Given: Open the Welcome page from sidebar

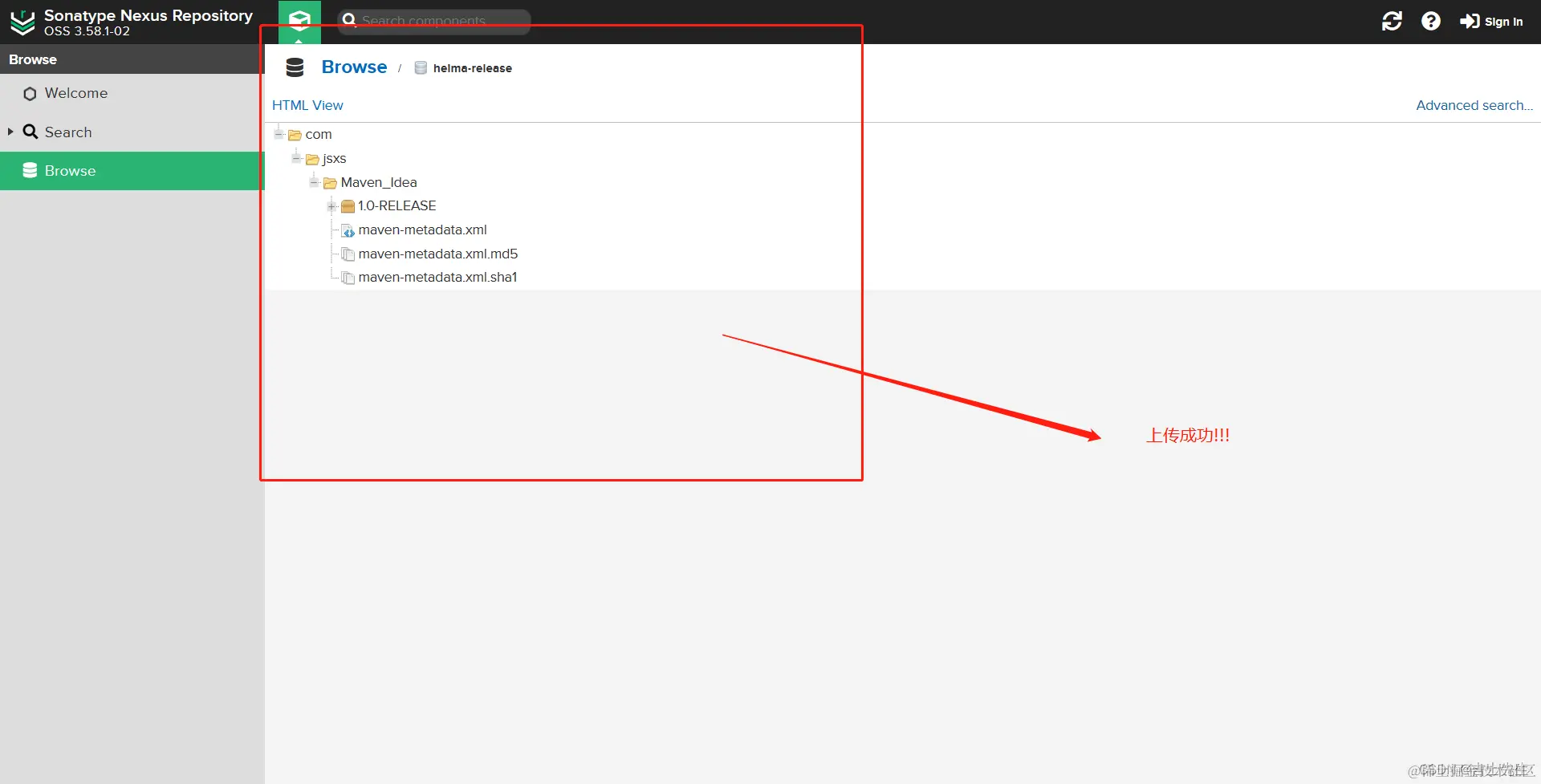Looking at the screenshot, I should [132, 93].
